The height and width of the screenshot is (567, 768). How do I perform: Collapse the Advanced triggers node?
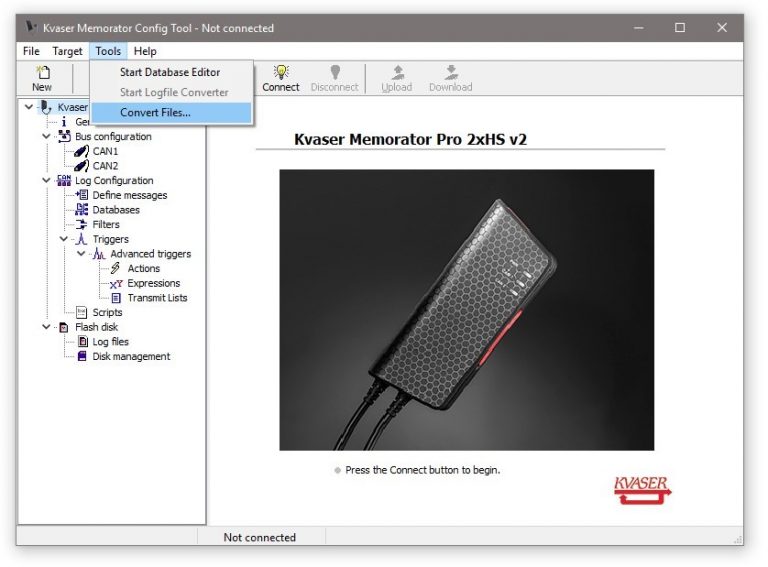point(82,254)
